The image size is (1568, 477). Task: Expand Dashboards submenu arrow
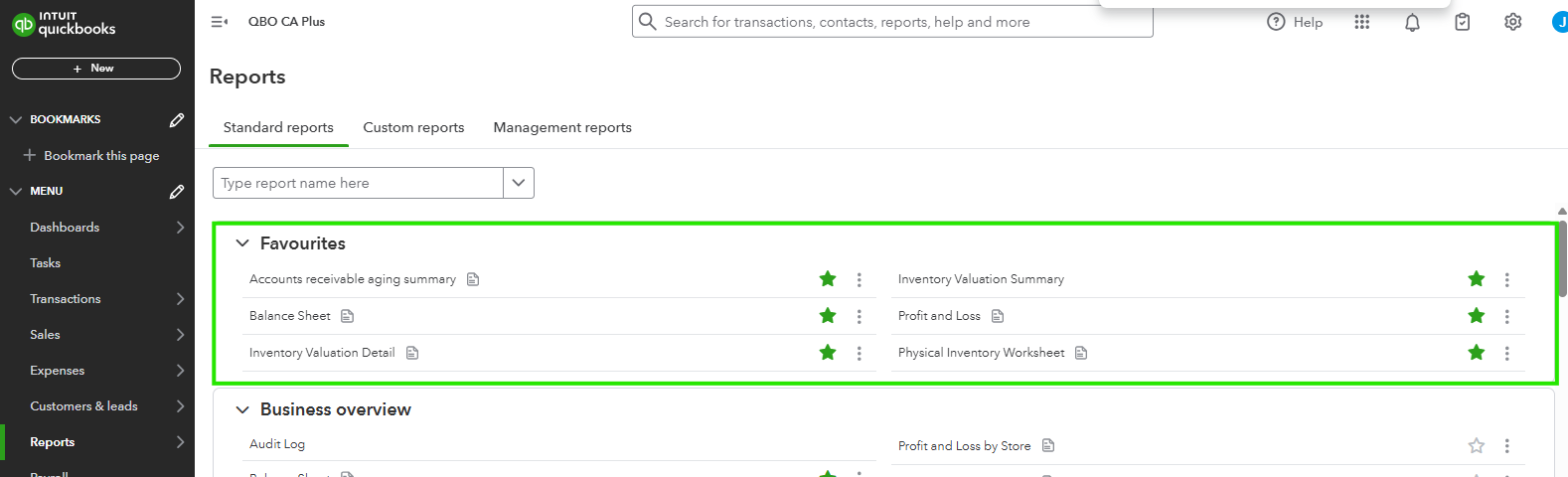(x=180, y=228)
